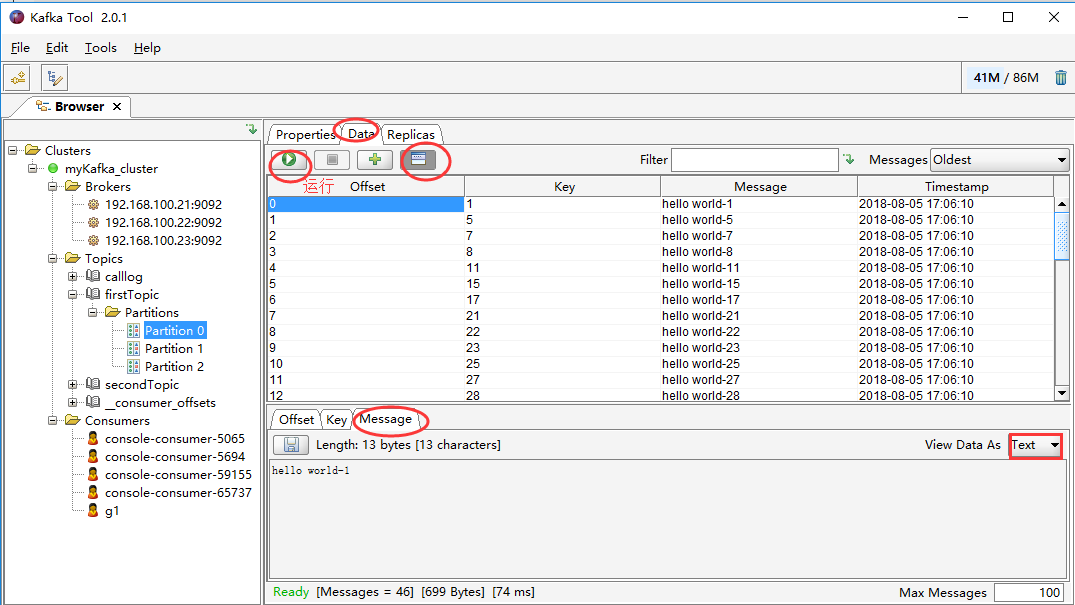The width and height of the screenshot is (1075, 605).
Task: Click the green plus Add message button
Action: coord(374,160)
